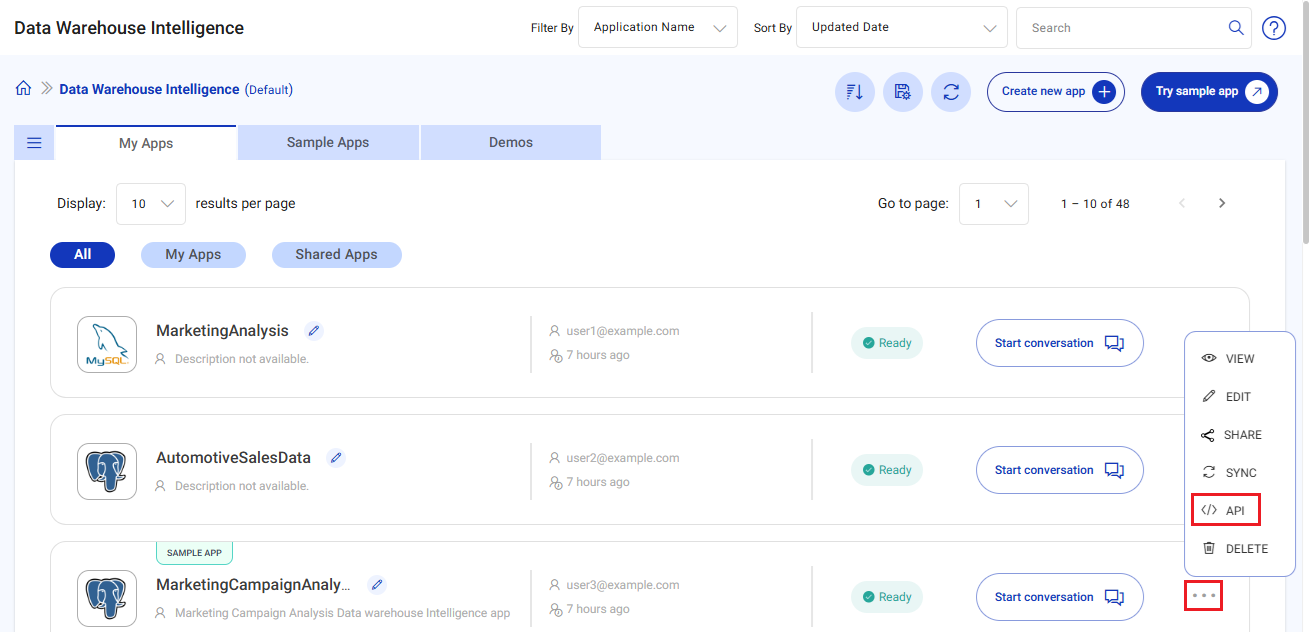Click the sort order icon button
The image size is (1311, 632).
(855, 92)
